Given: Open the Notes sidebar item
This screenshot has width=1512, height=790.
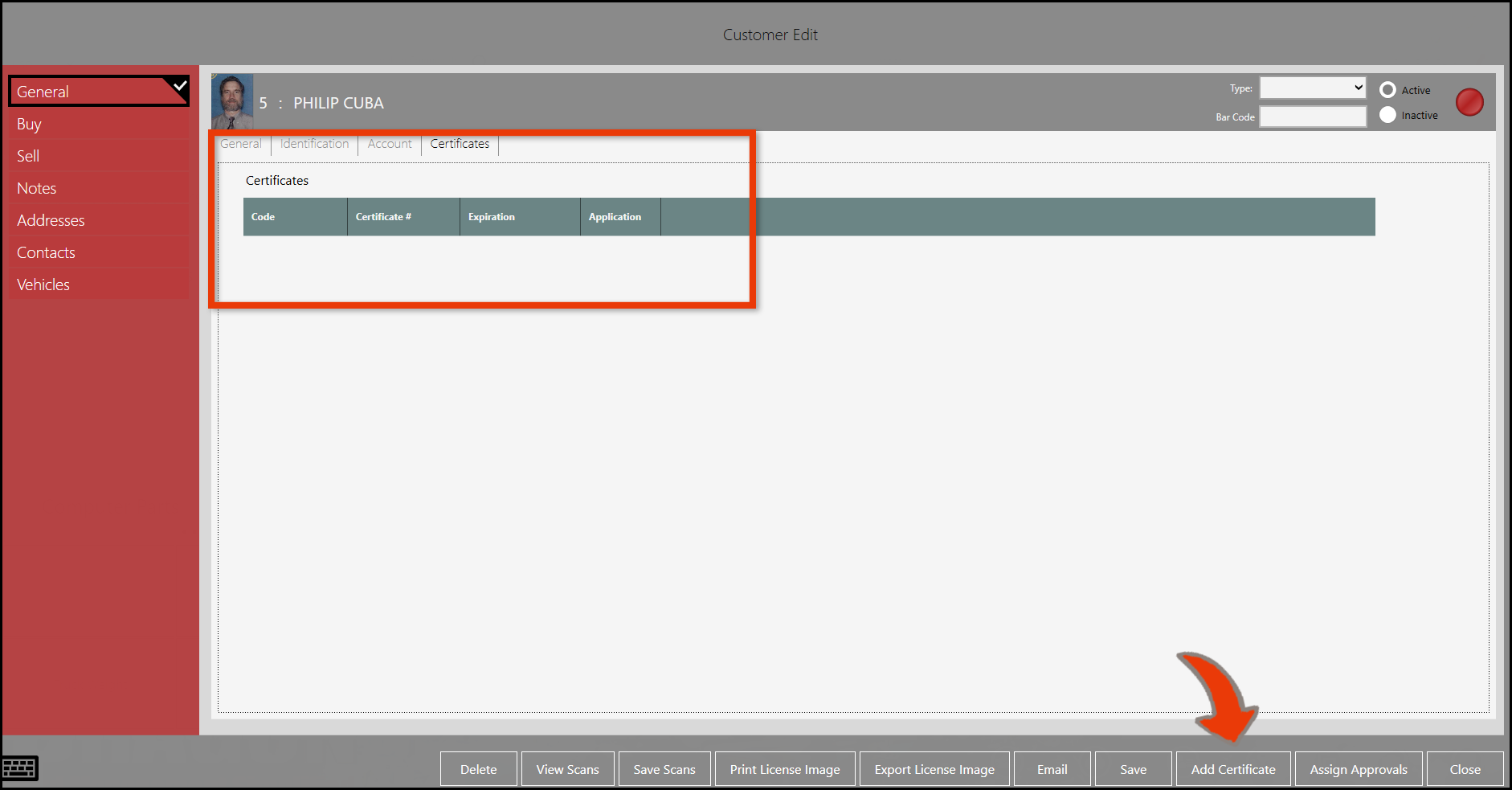Looking at the screenshot, I should pyautogui.click(x=37, y=188).
